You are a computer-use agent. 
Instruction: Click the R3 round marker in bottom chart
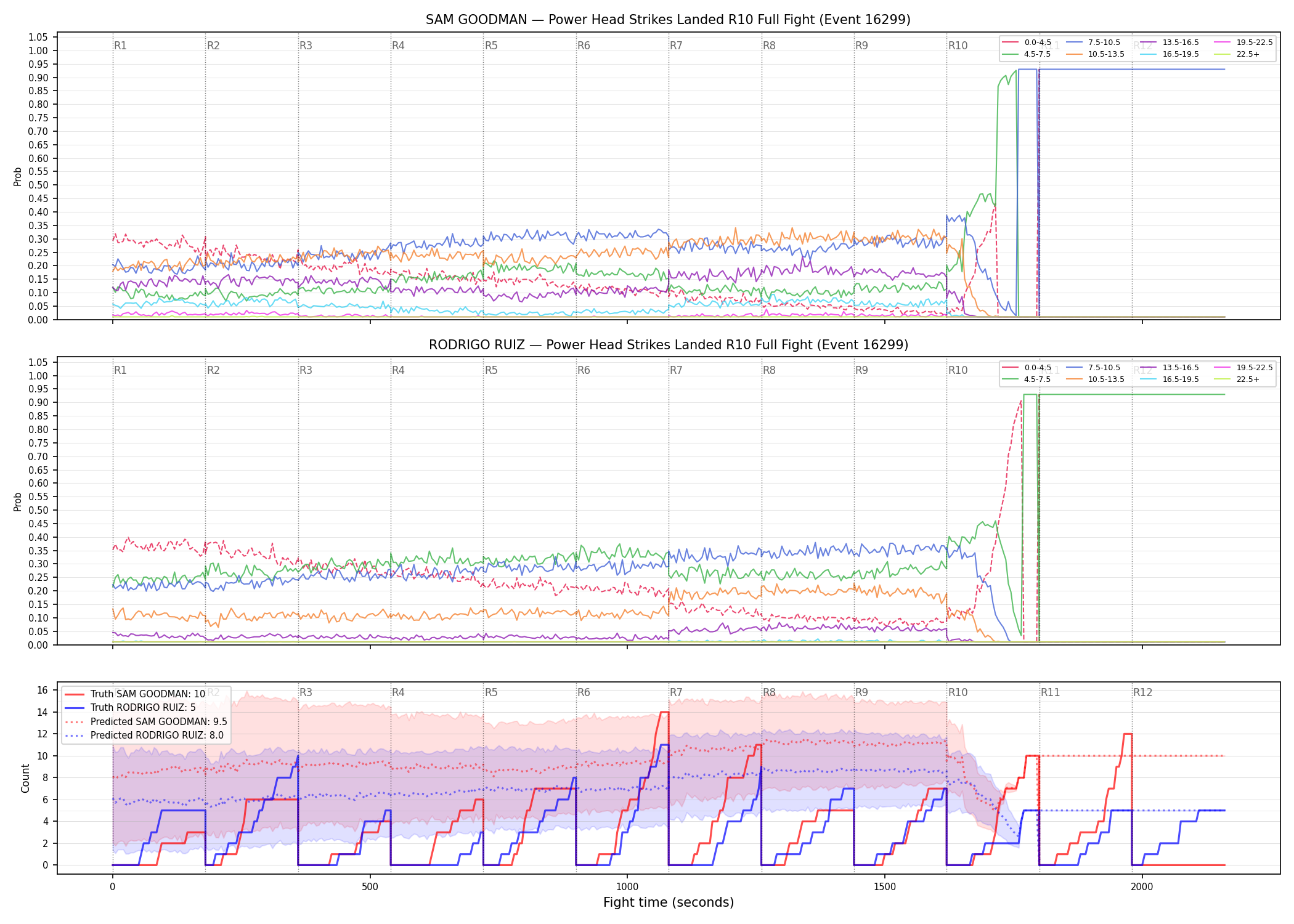tap(306, 692)
